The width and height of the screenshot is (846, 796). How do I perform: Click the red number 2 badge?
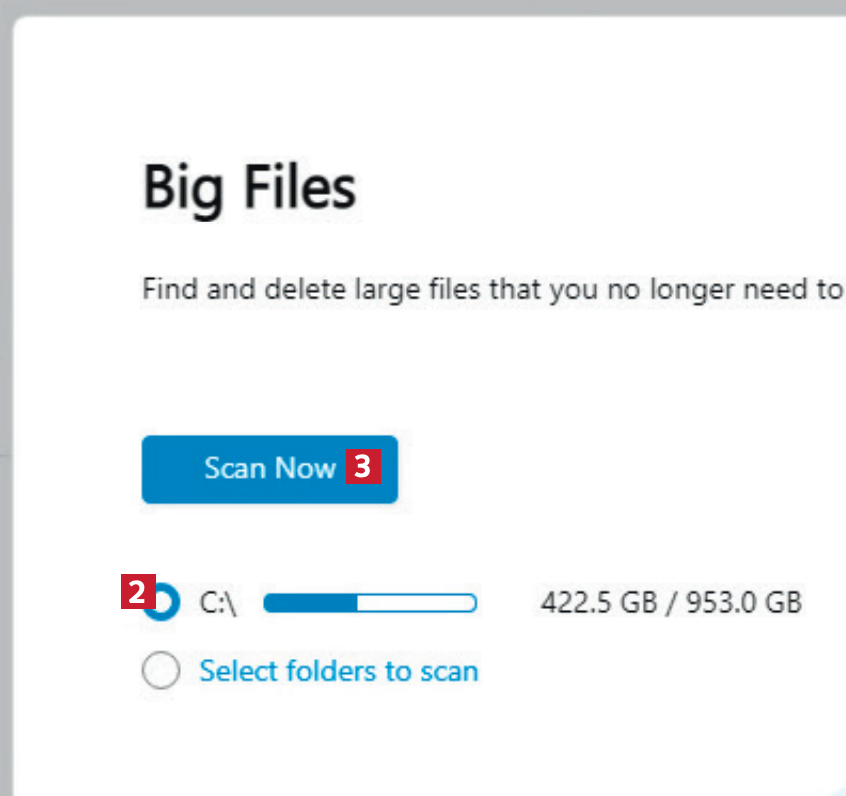coord(136,591)
